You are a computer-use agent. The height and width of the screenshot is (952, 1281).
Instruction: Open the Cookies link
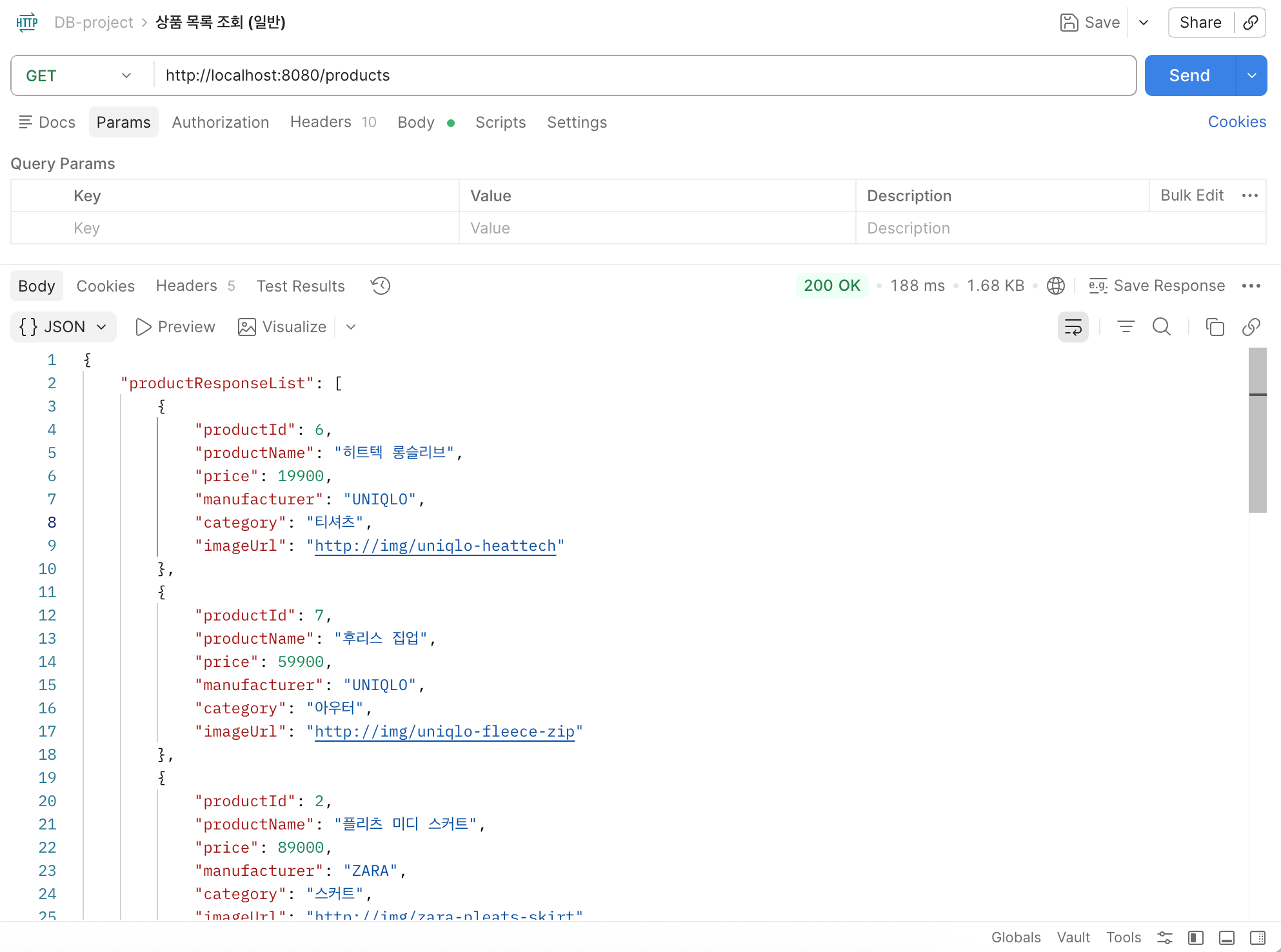click(x=1236, y=122)
